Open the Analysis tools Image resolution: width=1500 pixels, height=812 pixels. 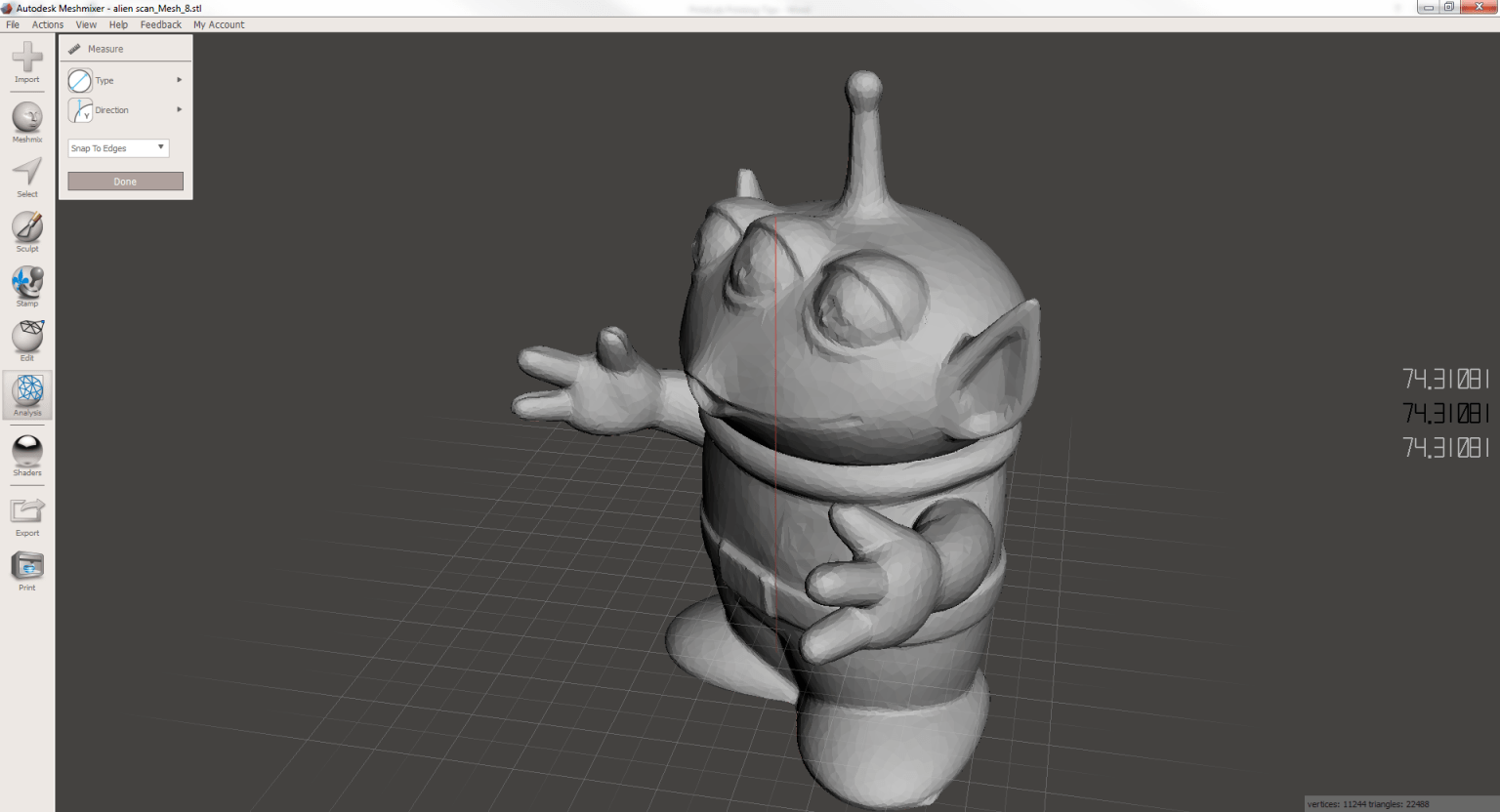(27, 395)
